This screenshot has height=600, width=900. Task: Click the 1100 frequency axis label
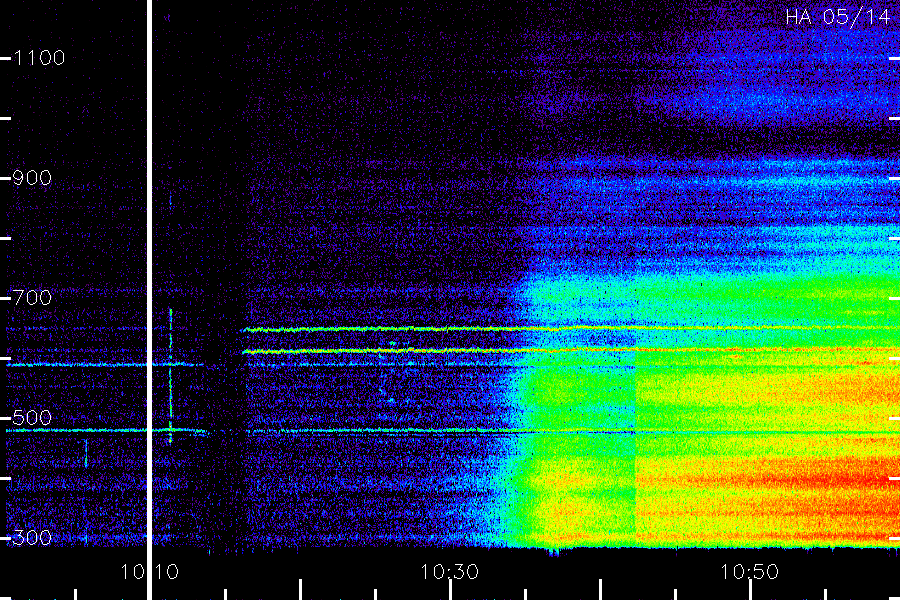click(39, 58)
